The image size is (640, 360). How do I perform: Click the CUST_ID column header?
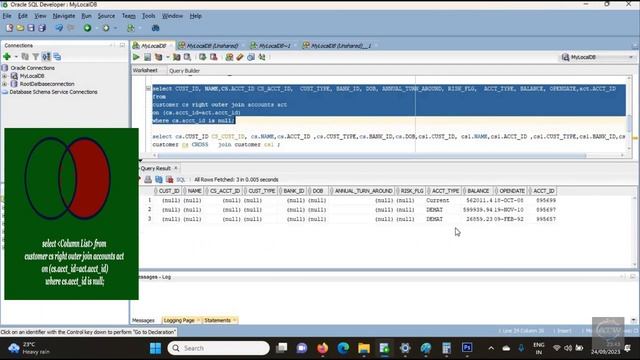(x=169, y=191)
